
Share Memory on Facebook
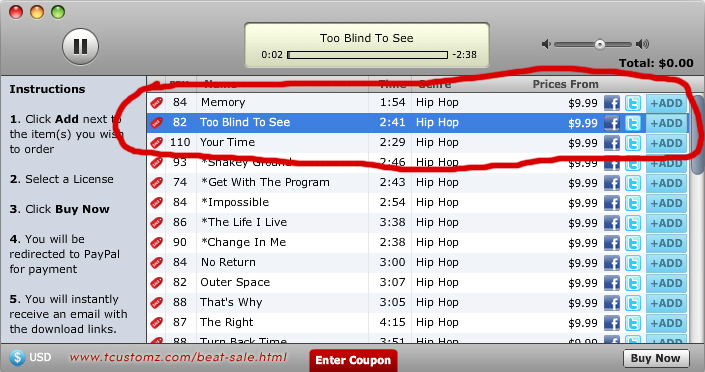tap(611, 103)
